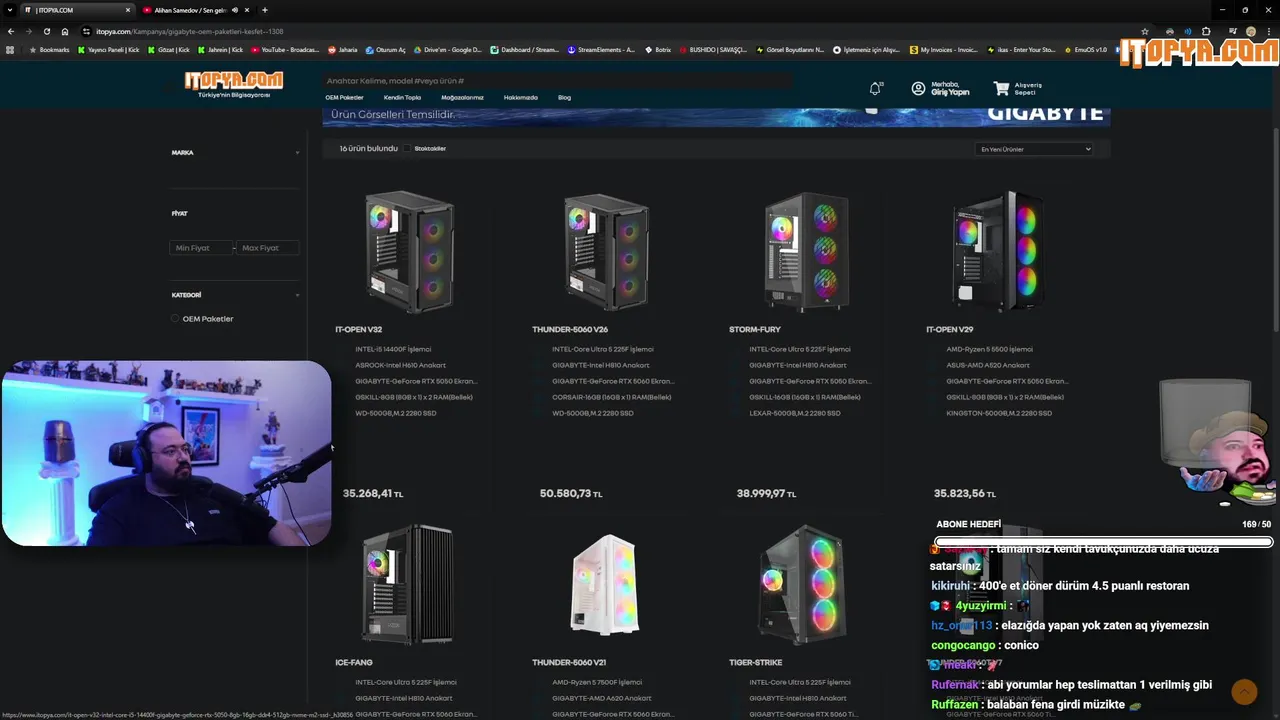
Task: Select the ITOPYA.COM browser tab
Action: 75,10
